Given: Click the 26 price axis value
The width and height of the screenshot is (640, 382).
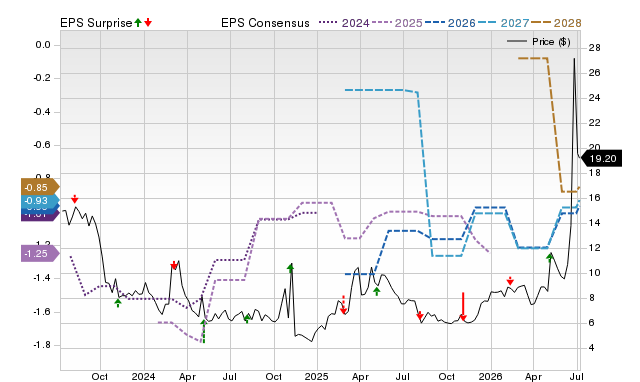Looking at the screenshot, I should [x=594, y=73].
